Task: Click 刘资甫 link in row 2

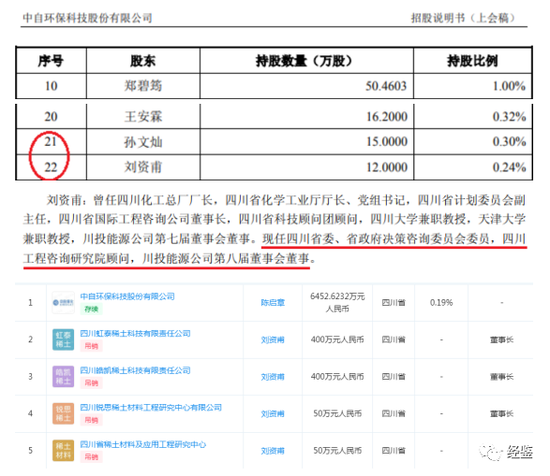Action: [273, 340]
